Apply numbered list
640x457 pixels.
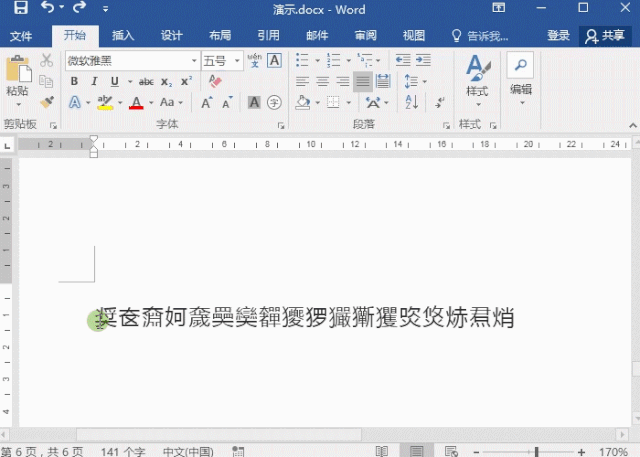pos(333,60)
